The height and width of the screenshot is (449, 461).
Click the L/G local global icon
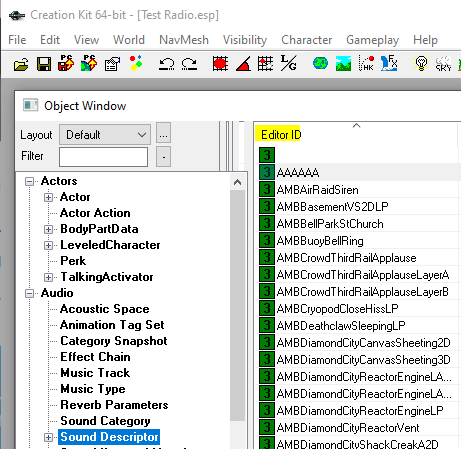pyautogui.click(x=288, y=63)
